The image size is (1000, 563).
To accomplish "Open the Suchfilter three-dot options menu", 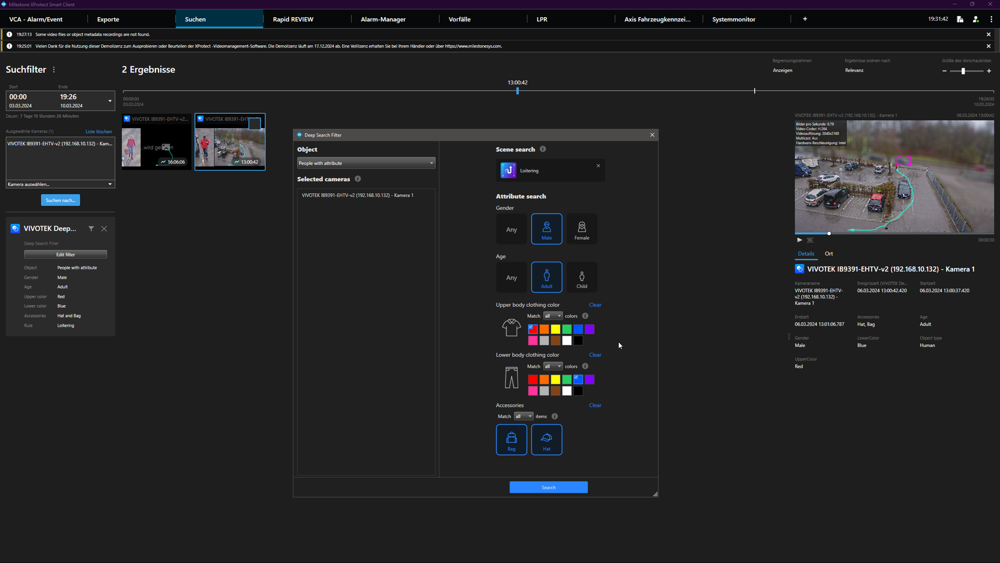I will [54, 70].
